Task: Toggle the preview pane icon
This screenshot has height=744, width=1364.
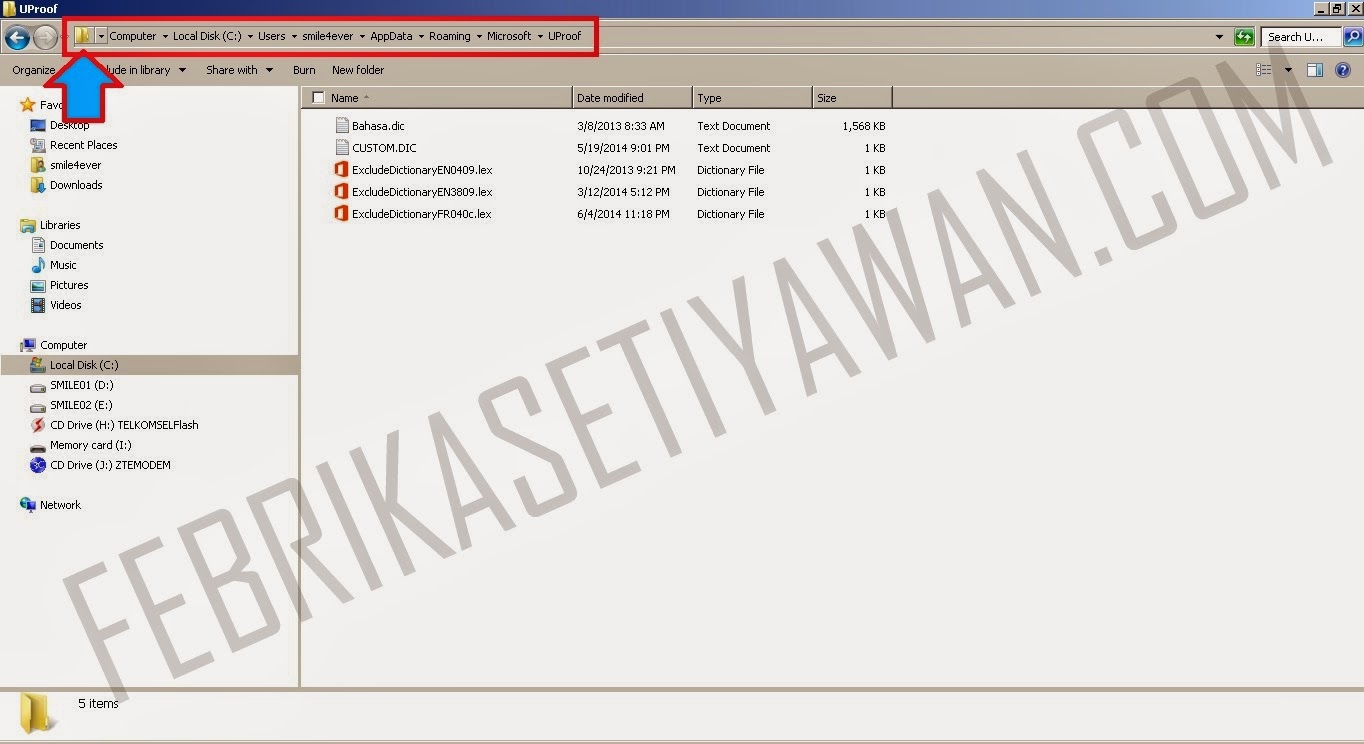Action: point(1315,70)
